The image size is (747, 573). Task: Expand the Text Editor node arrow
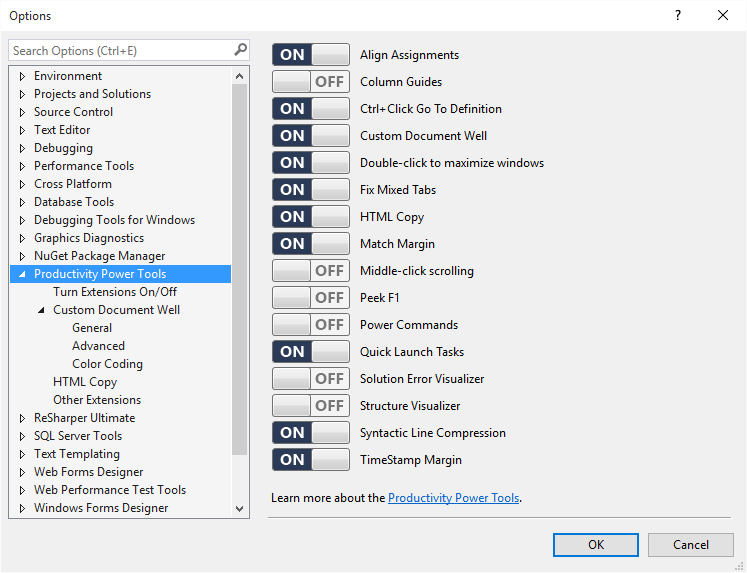(22, 130)
